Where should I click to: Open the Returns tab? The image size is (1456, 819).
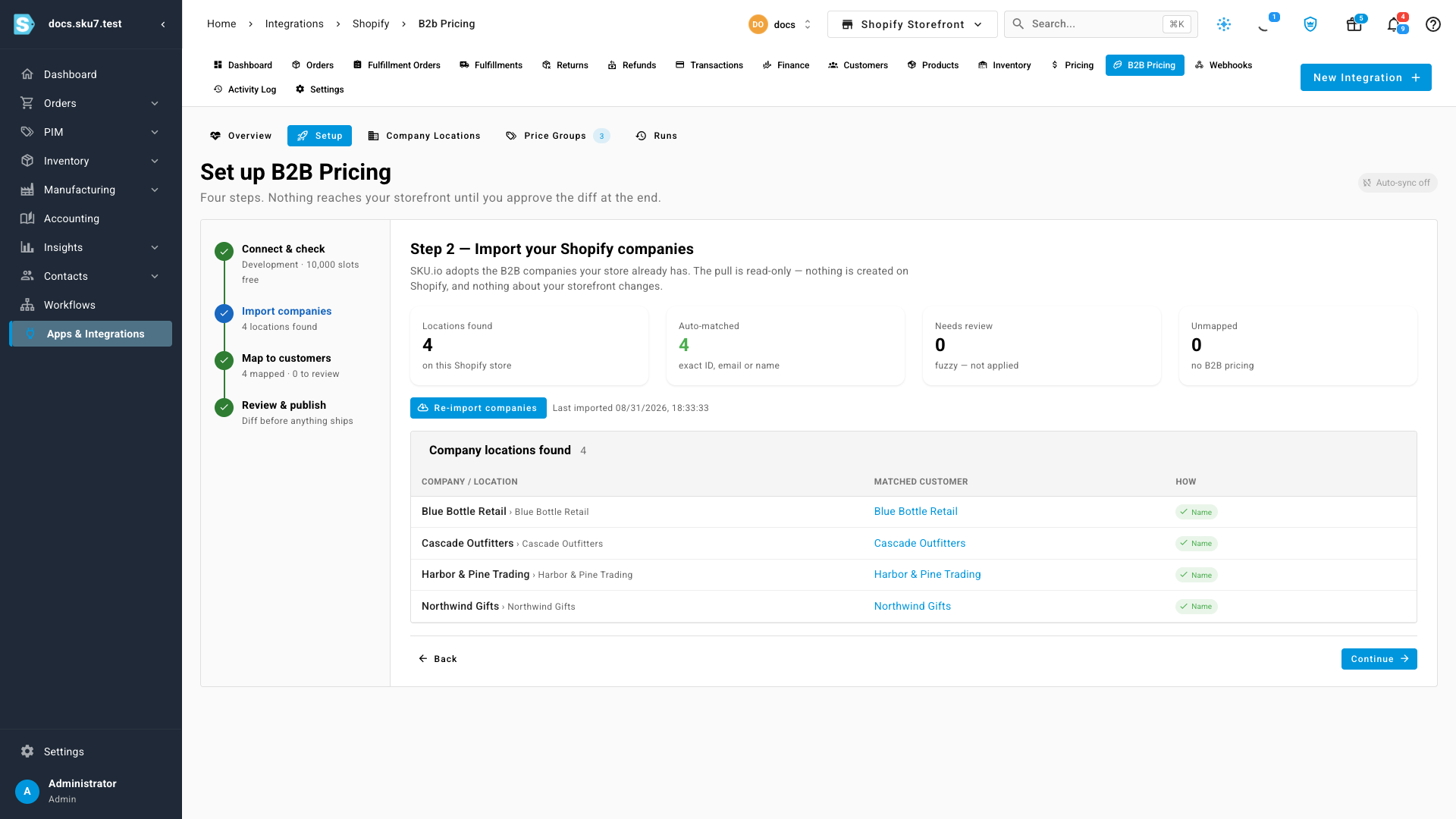565,65
